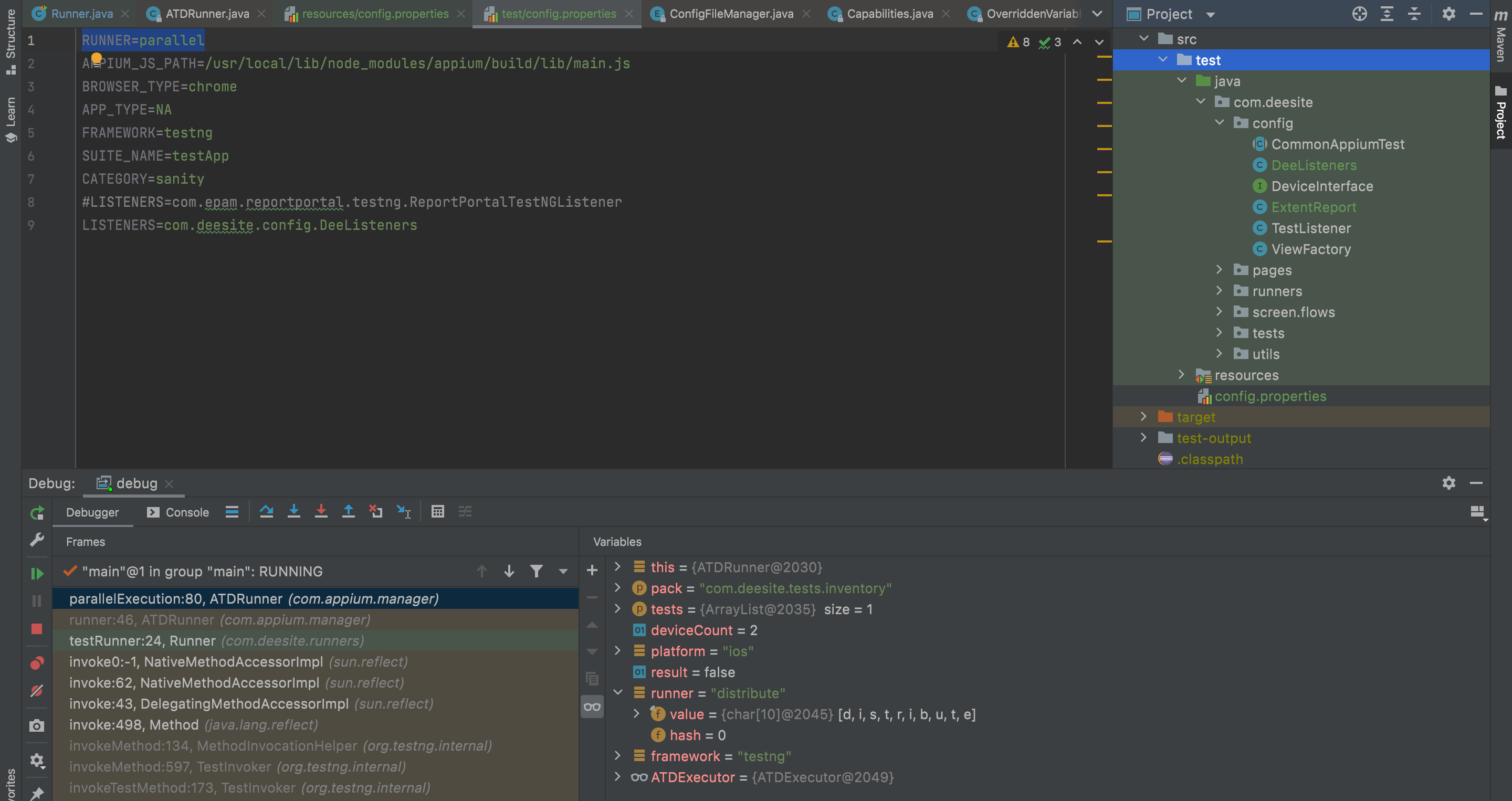Screen dimensions: 1512x801
Task: Click the Force Step Into red arrow icon
Action: tap(321, 511)
